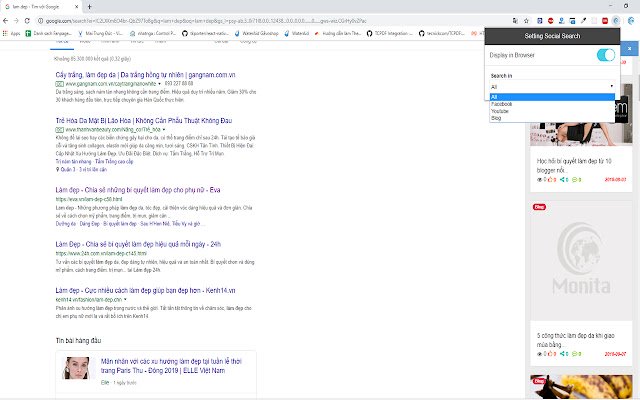The height and width of the screenshot is (400, 640).
Task: Click the Trị nám tàn nhang sublink
Action: (x=73, y=162)
